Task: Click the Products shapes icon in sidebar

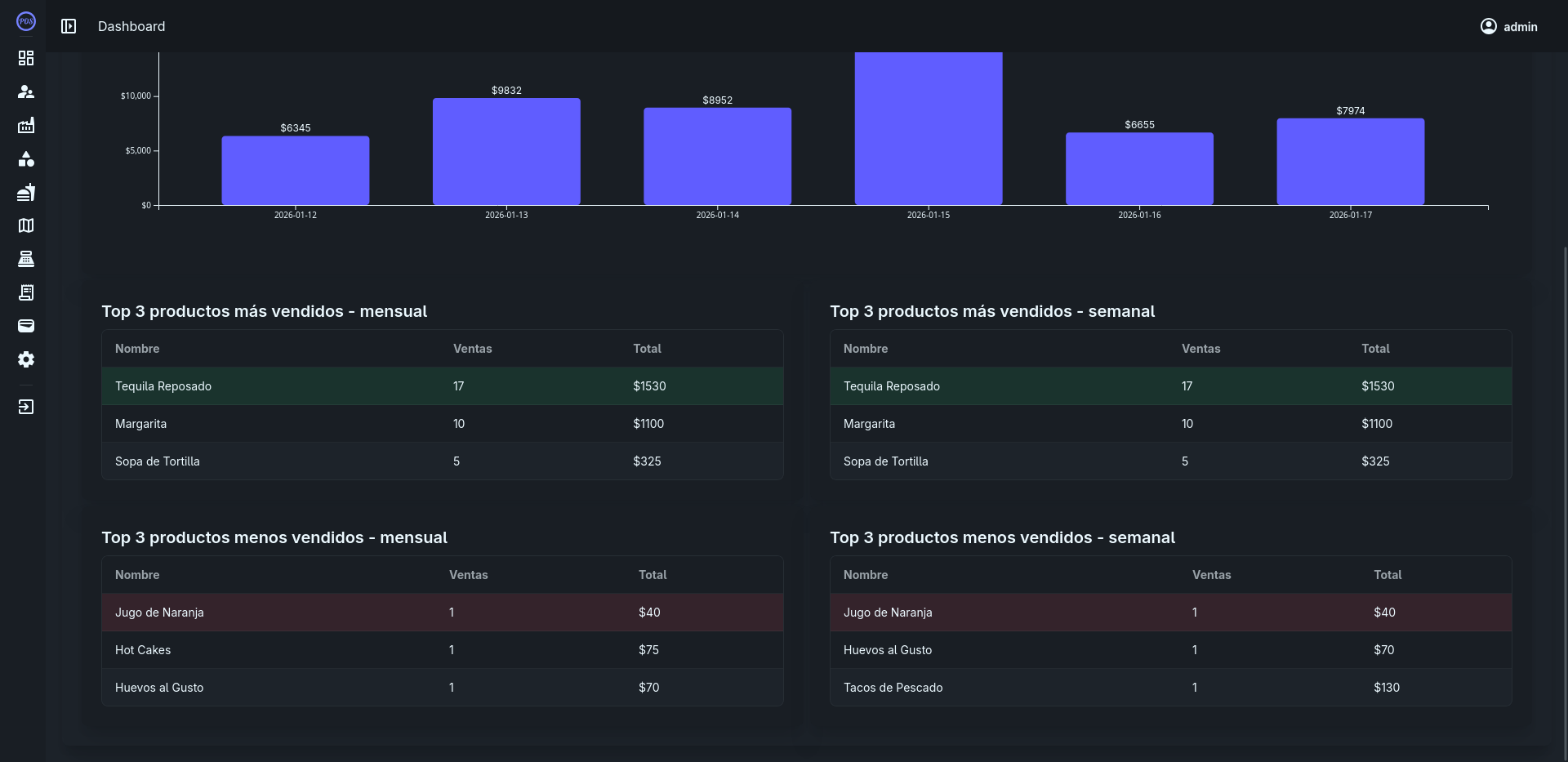Action: tap(26, 158)
